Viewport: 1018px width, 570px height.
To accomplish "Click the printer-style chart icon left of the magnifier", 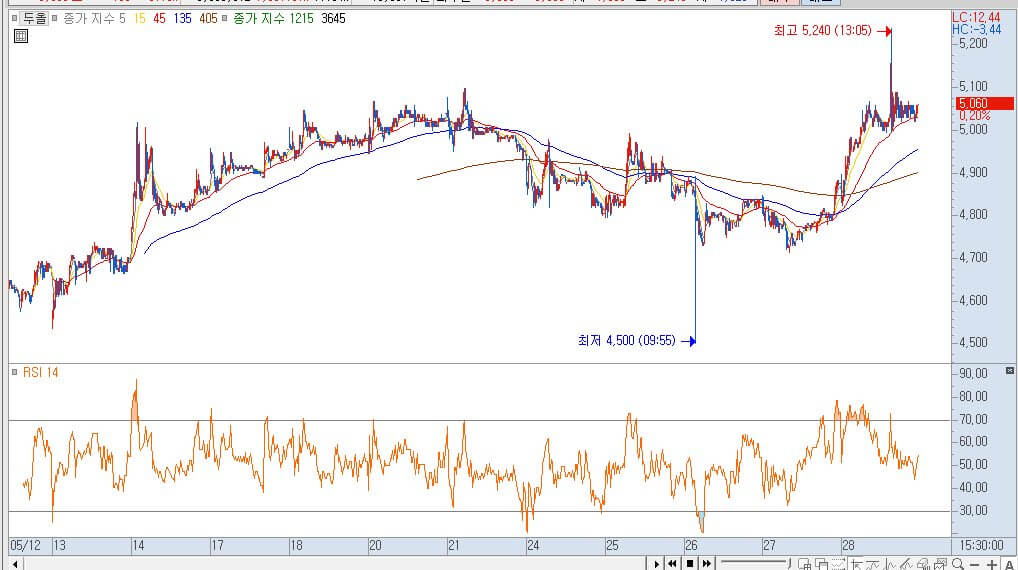I will (x=923, y=564).
